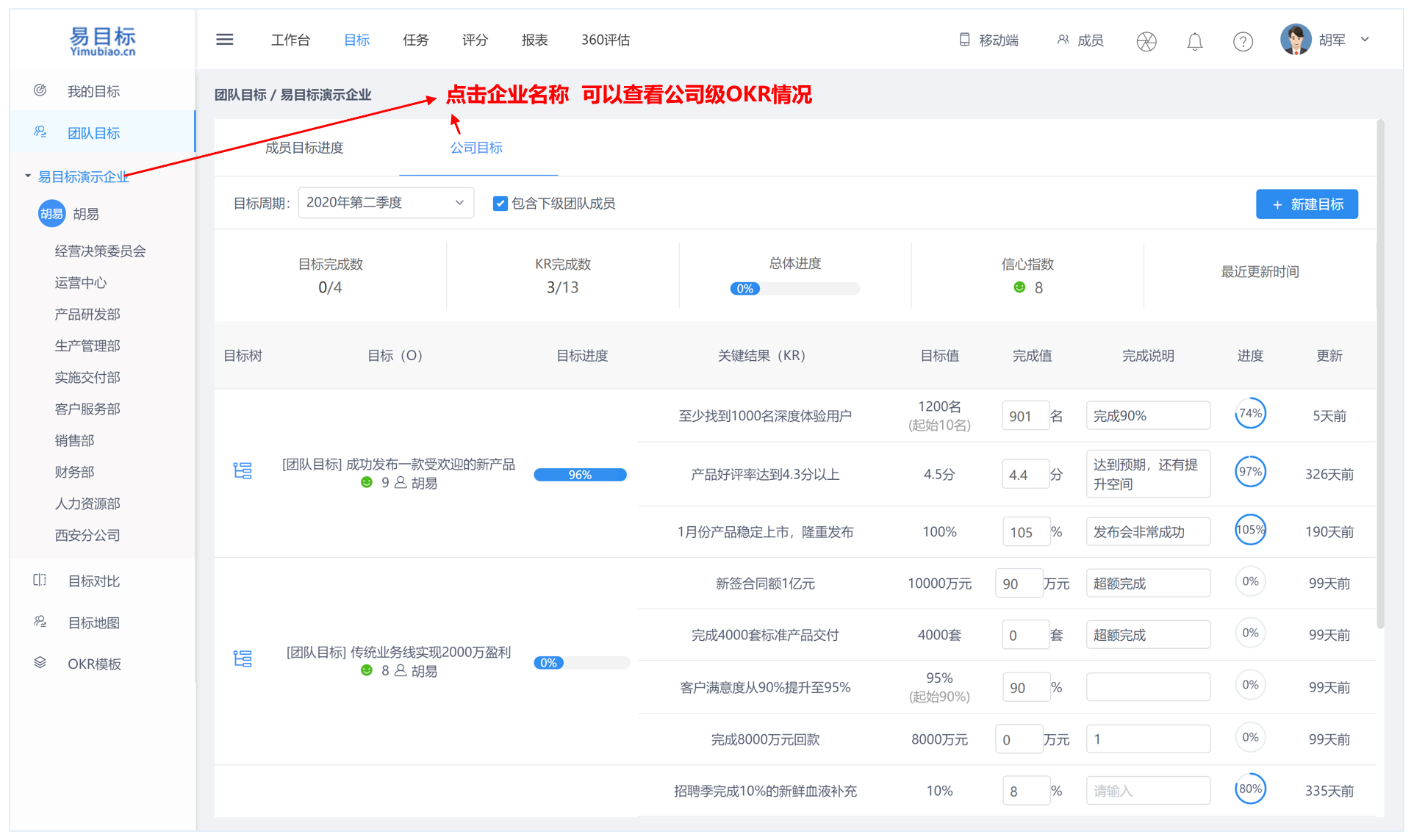
Task: Open goal tree icon for 成功发布一款受欢迎的新产品
Action: (243, 471)
